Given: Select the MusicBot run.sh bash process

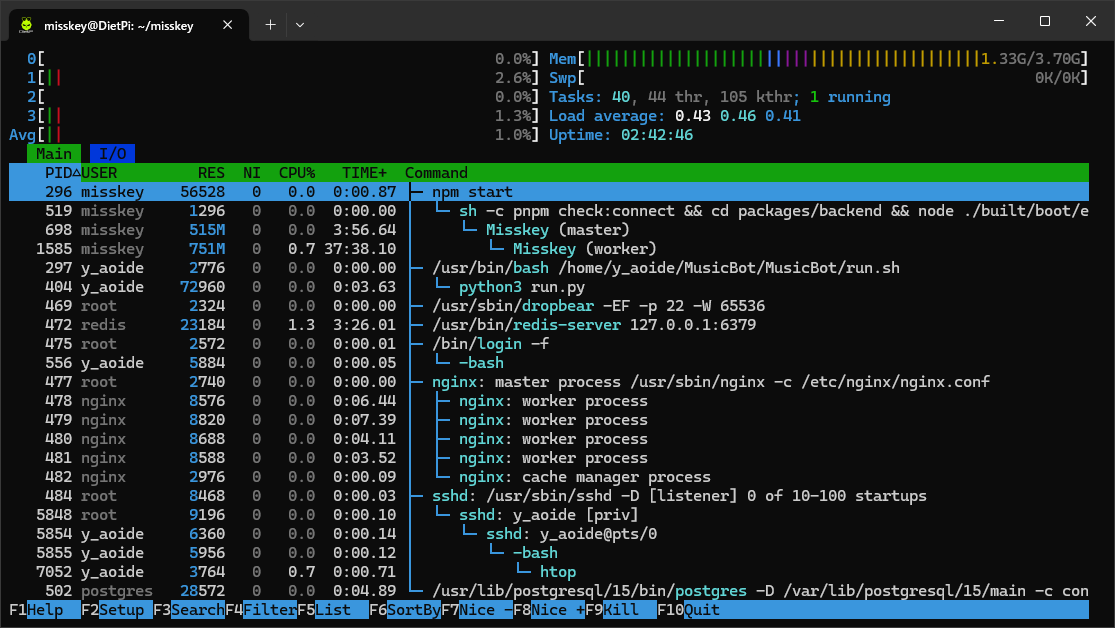Looking at the screenshot, I should 548,268.
